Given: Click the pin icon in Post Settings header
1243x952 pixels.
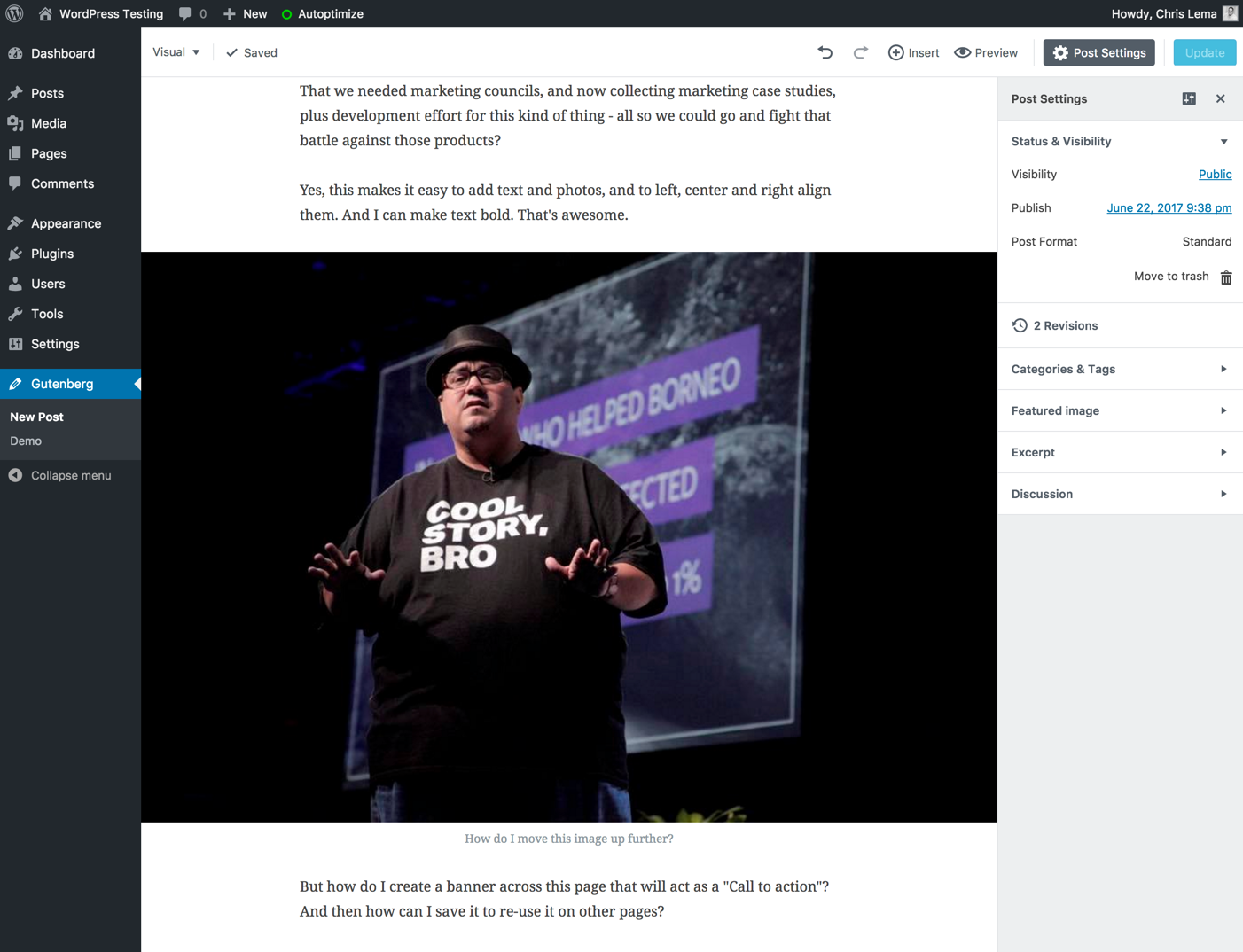Looking at the screenshot, I should click(1189, 98).
